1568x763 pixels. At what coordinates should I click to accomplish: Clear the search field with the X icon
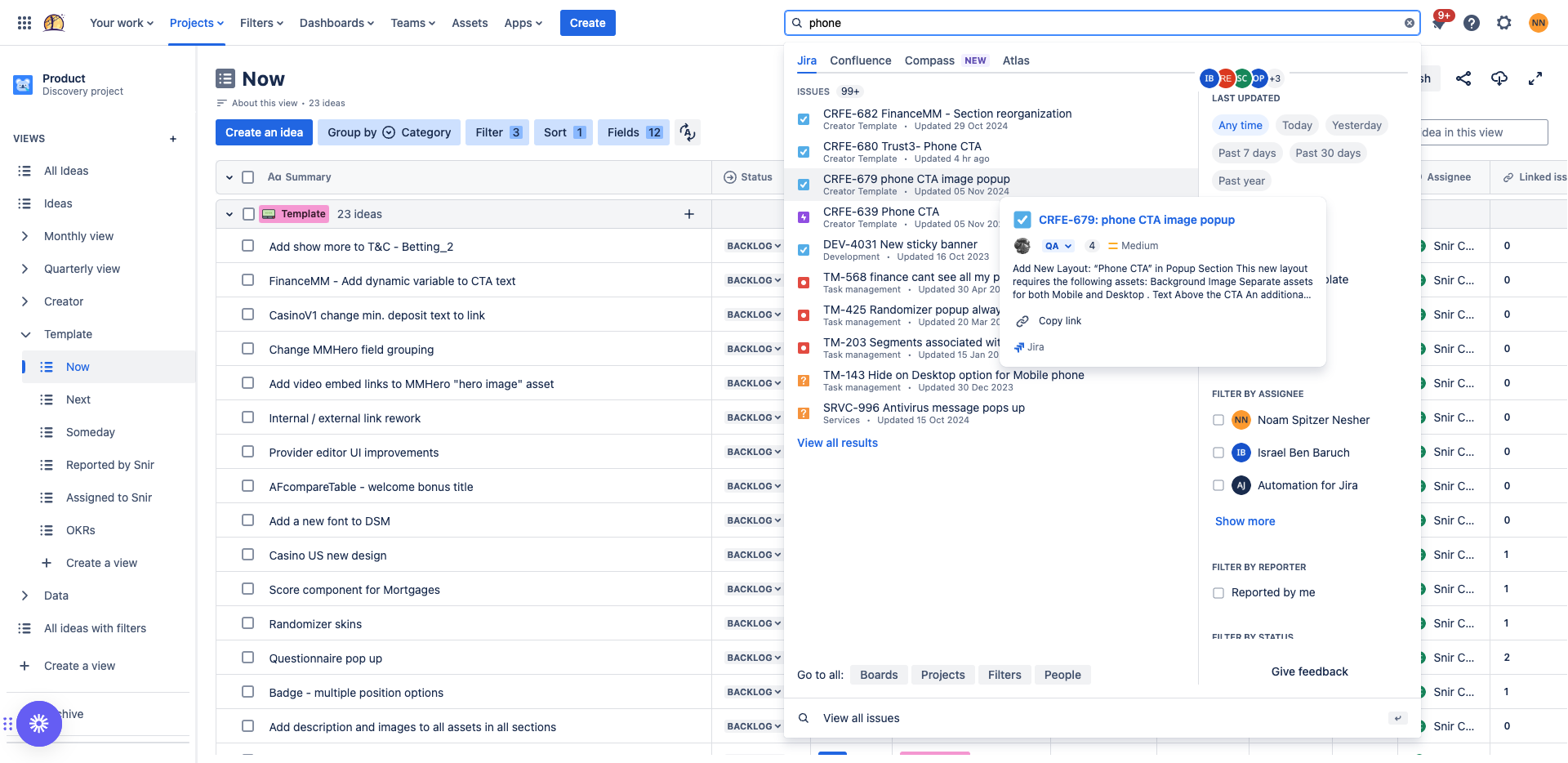1409,23
